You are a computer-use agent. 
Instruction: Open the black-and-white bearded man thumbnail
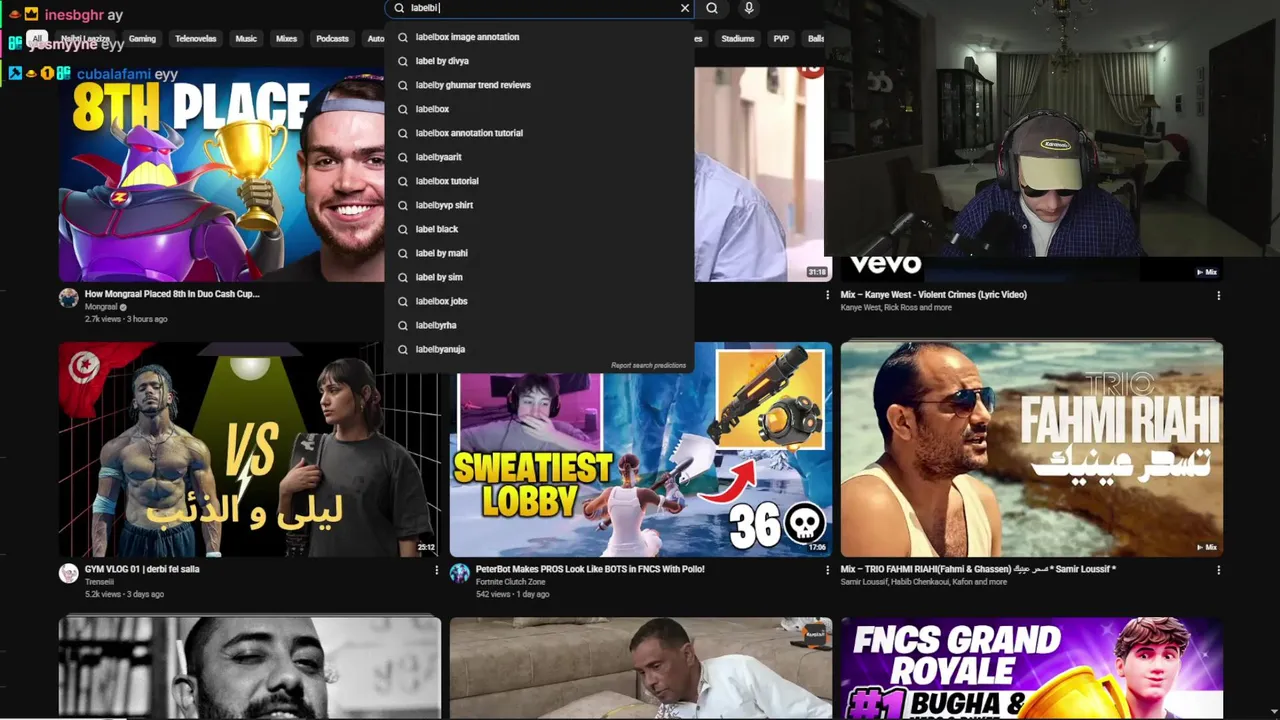249,668
